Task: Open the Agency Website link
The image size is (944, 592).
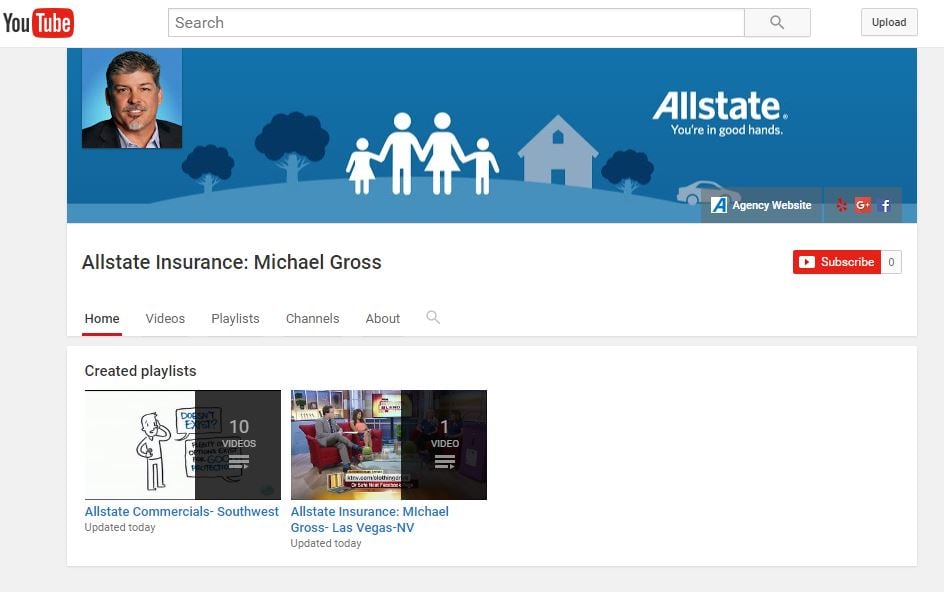Action: 762,205
